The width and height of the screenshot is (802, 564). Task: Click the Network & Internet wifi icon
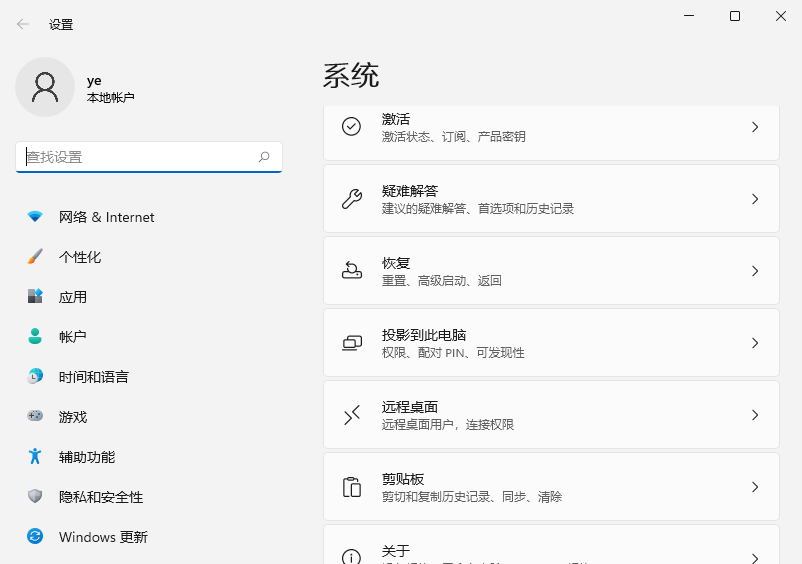pyautogui.click(x=35, y=217)
